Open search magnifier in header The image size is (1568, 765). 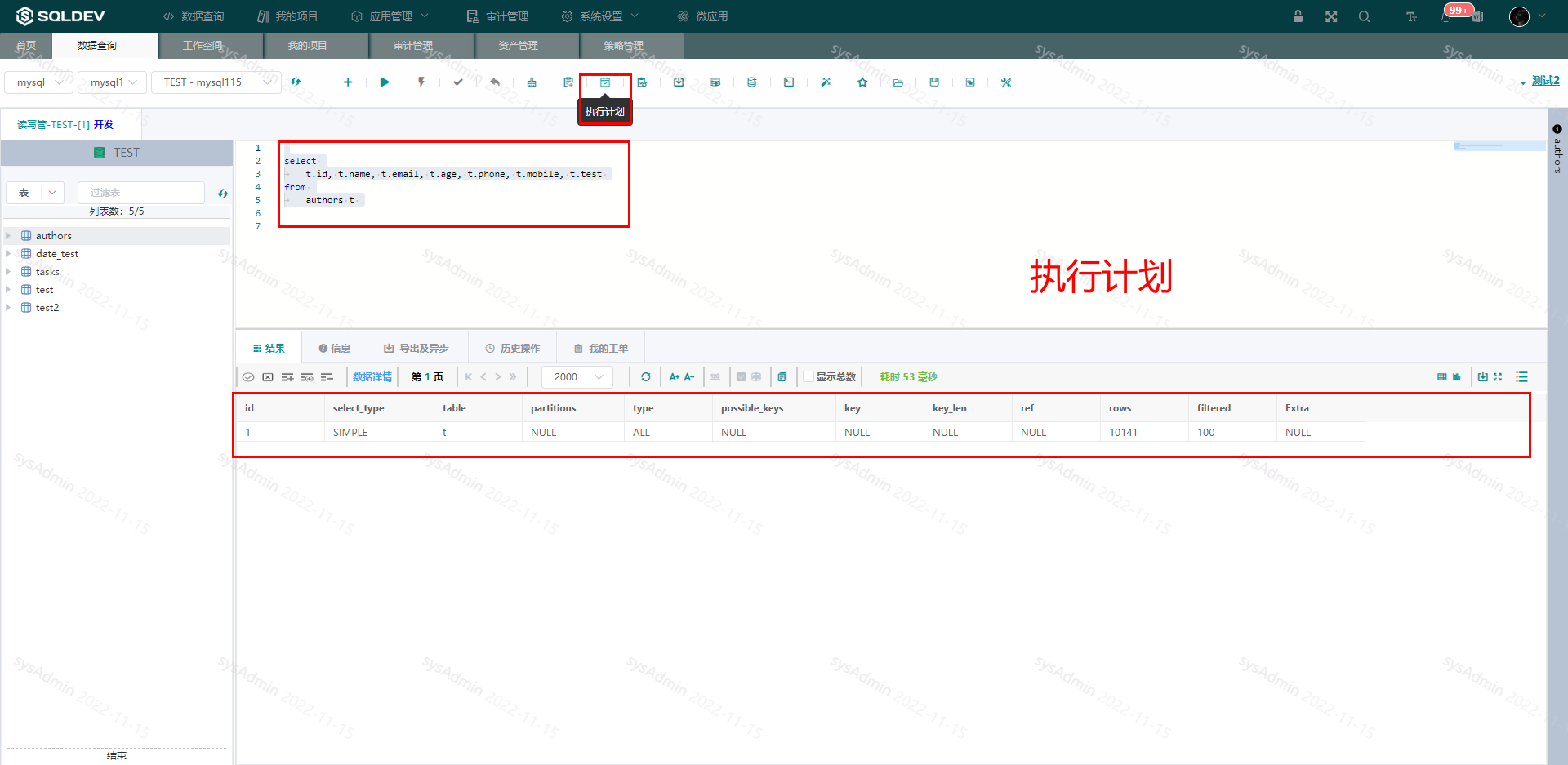coord(1364,16)
